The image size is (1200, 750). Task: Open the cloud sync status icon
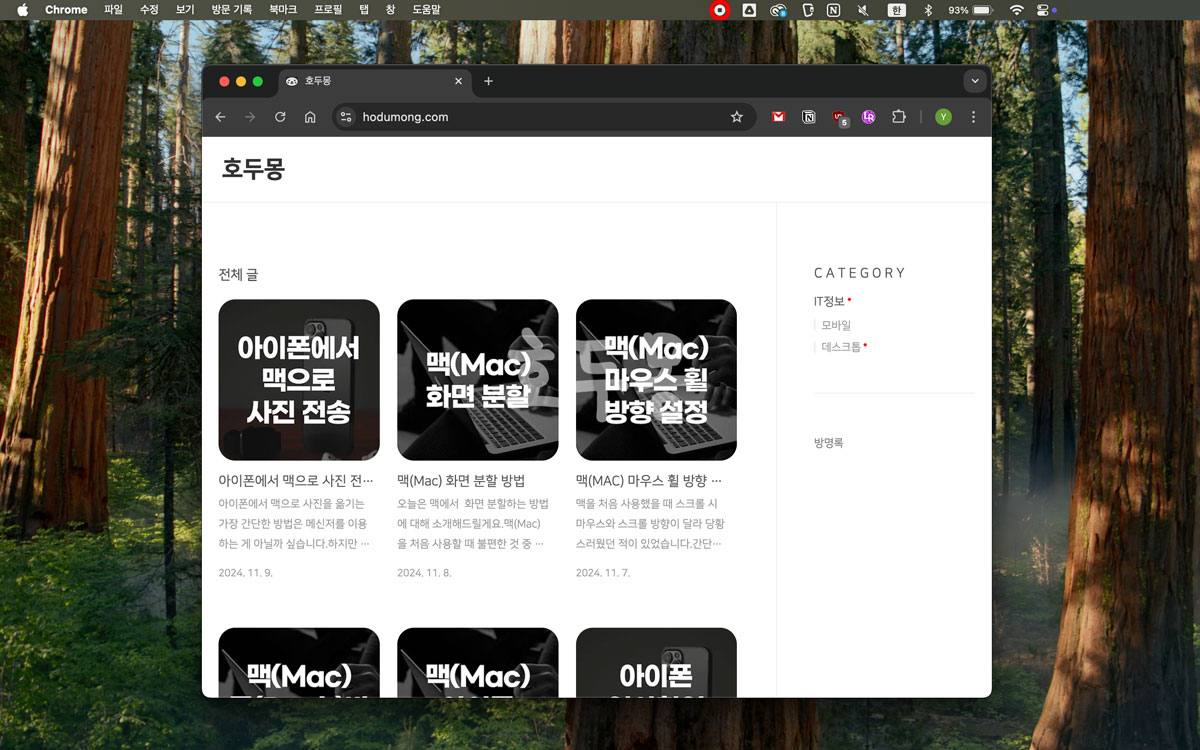coord(778,10)
